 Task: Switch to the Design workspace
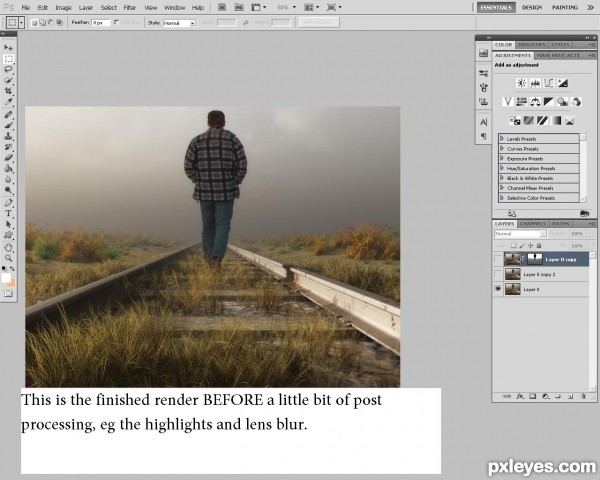[x=532, y=7]
